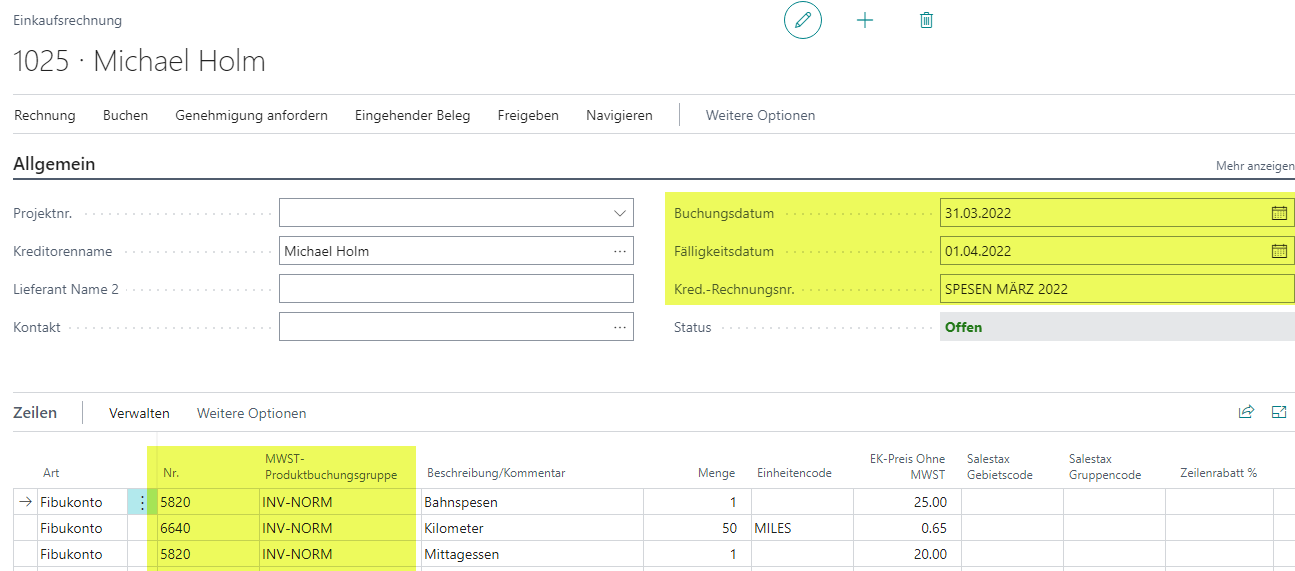Click Art cell Fibukonto in Bahnspesen row

pos(82,502)
